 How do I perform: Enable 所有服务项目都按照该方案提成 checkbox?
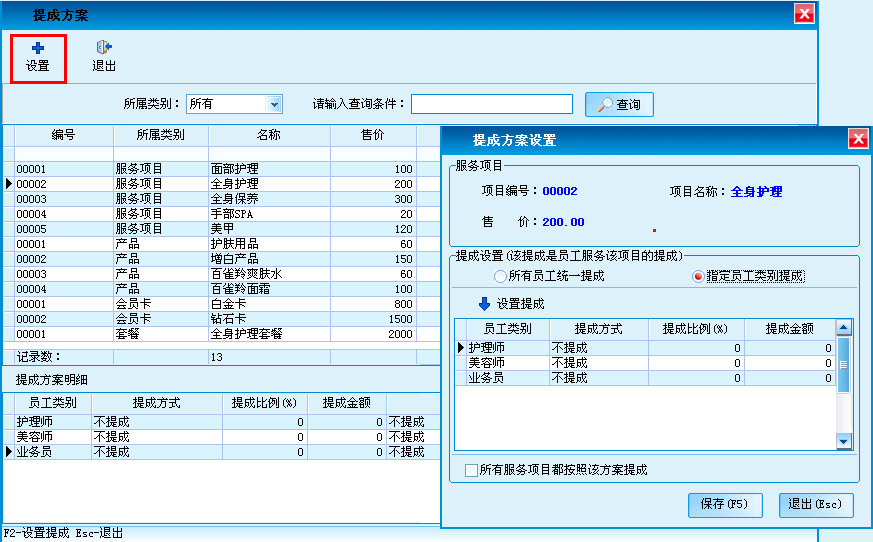(472, 470)
